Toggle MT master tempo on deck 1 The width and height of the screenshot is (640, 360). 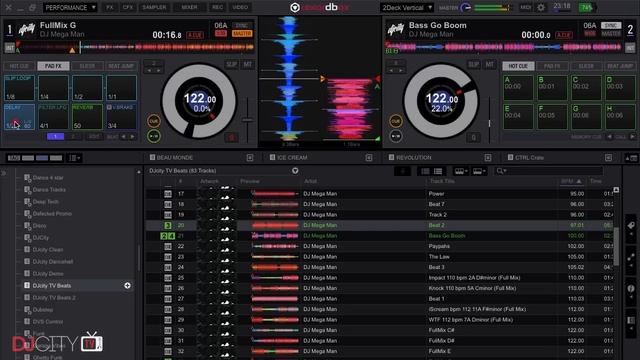click(x=247, y=64)
